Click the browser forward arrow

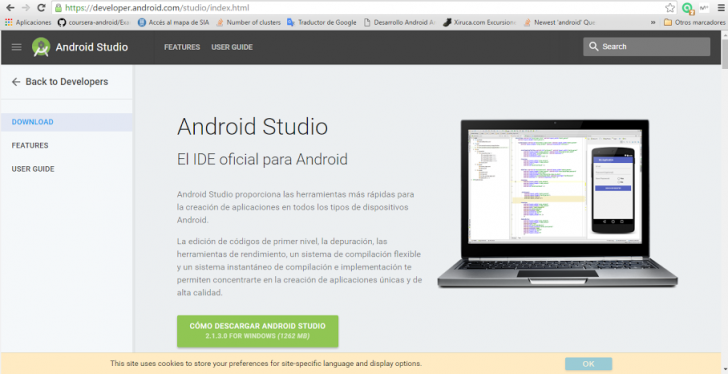pyautogui.click(x=26, y=7)
